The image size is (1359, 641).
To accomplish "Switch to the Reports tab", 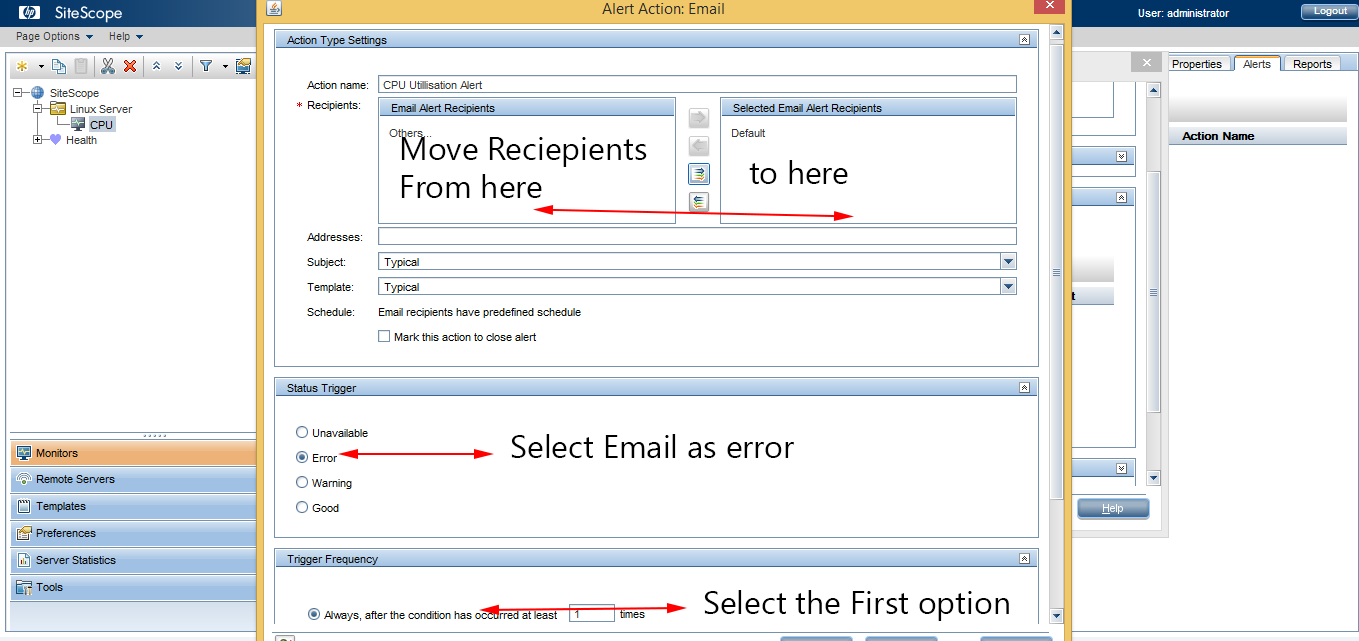I will [1312, 64].
